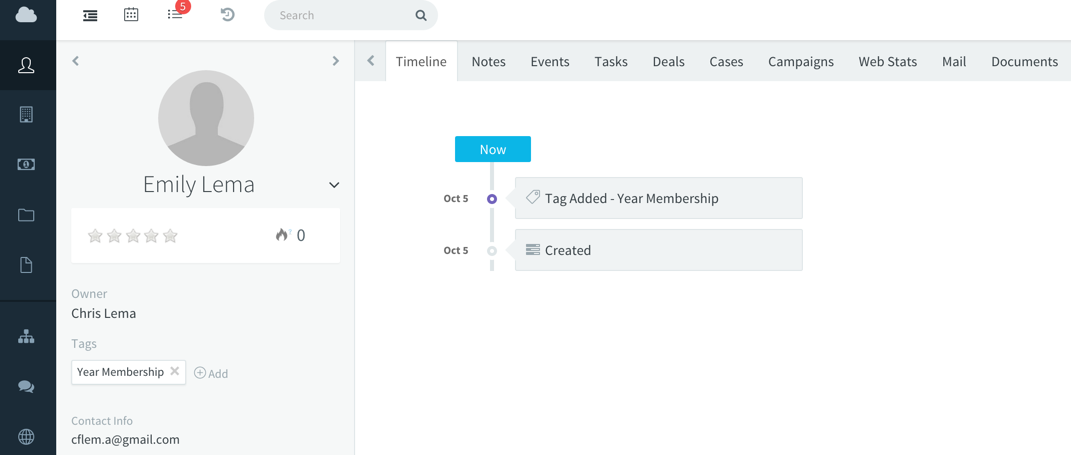The height and width of the screenshot is (455, 1071).
Task: Open the recent history clock icon
Action: [x=227, y=15]
